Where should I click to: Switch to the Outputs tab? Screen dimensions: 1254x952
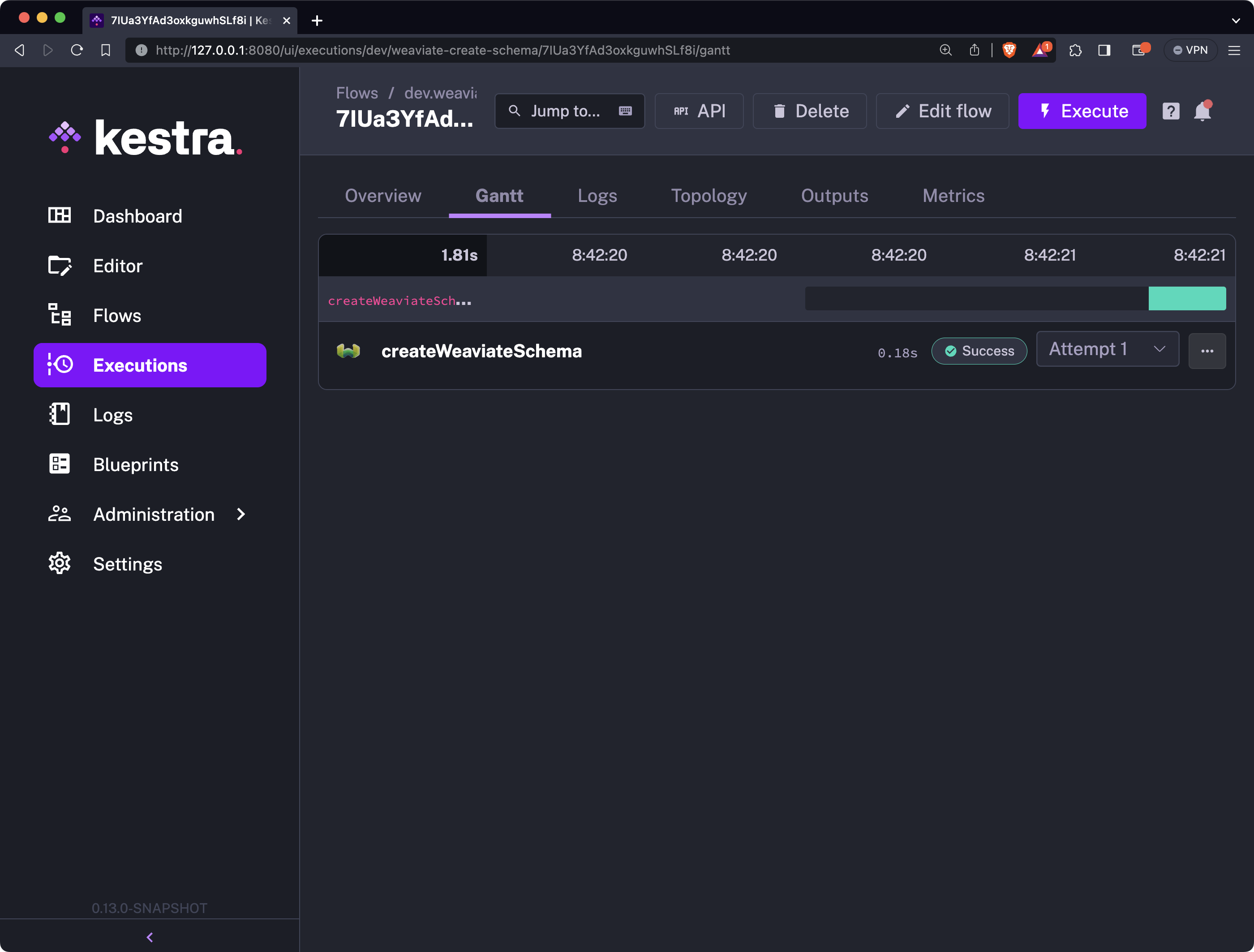tap(834, 196)
